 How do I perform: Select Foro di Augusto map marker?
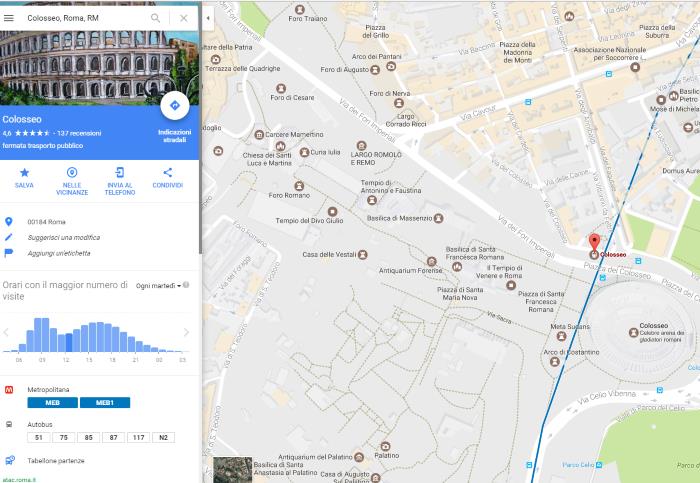[375, 70]
